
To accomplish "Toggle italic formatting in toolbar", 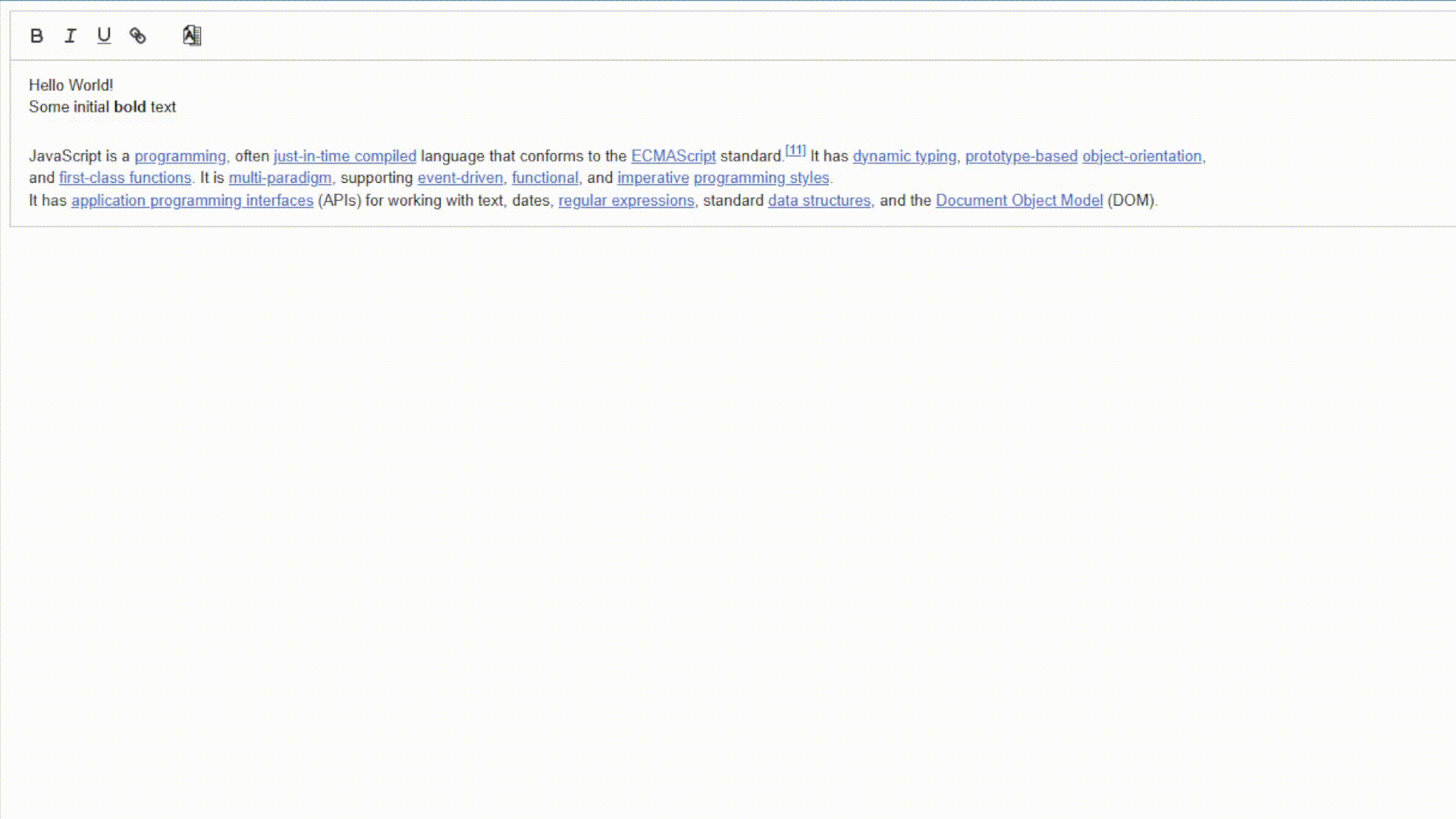I will pos(70,36).
